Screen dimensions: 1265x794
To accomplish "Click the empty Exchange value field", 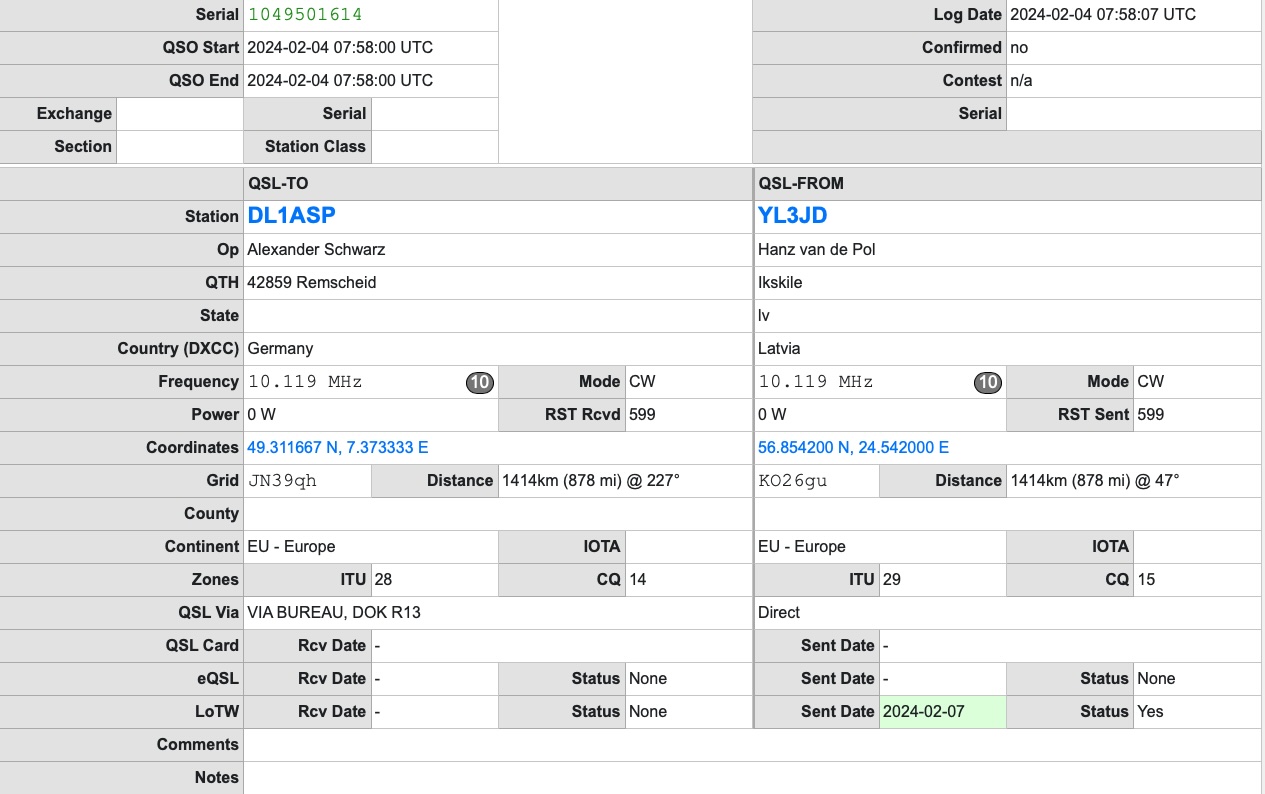I will click(x=180, y=113).
